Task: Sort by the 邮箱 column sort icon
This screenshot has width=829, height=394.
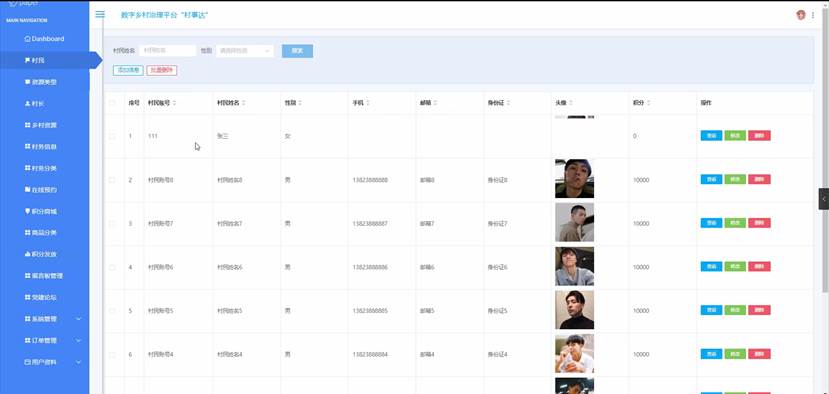Action: tap(435, 103)
